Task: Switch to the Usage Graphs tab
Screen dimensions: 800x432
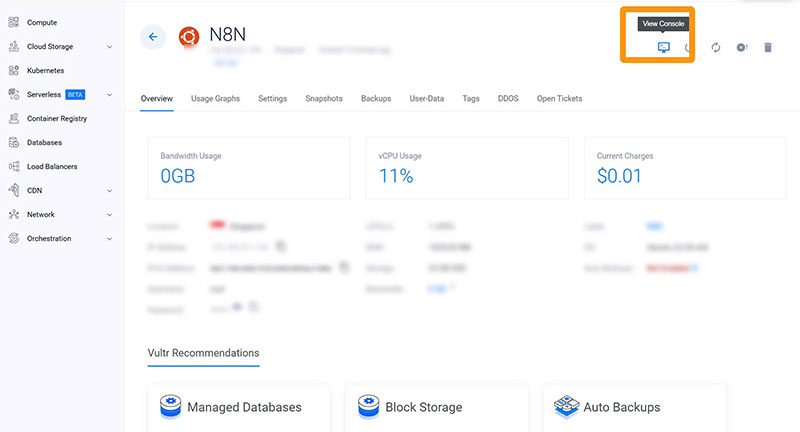Action: [215, 99]
